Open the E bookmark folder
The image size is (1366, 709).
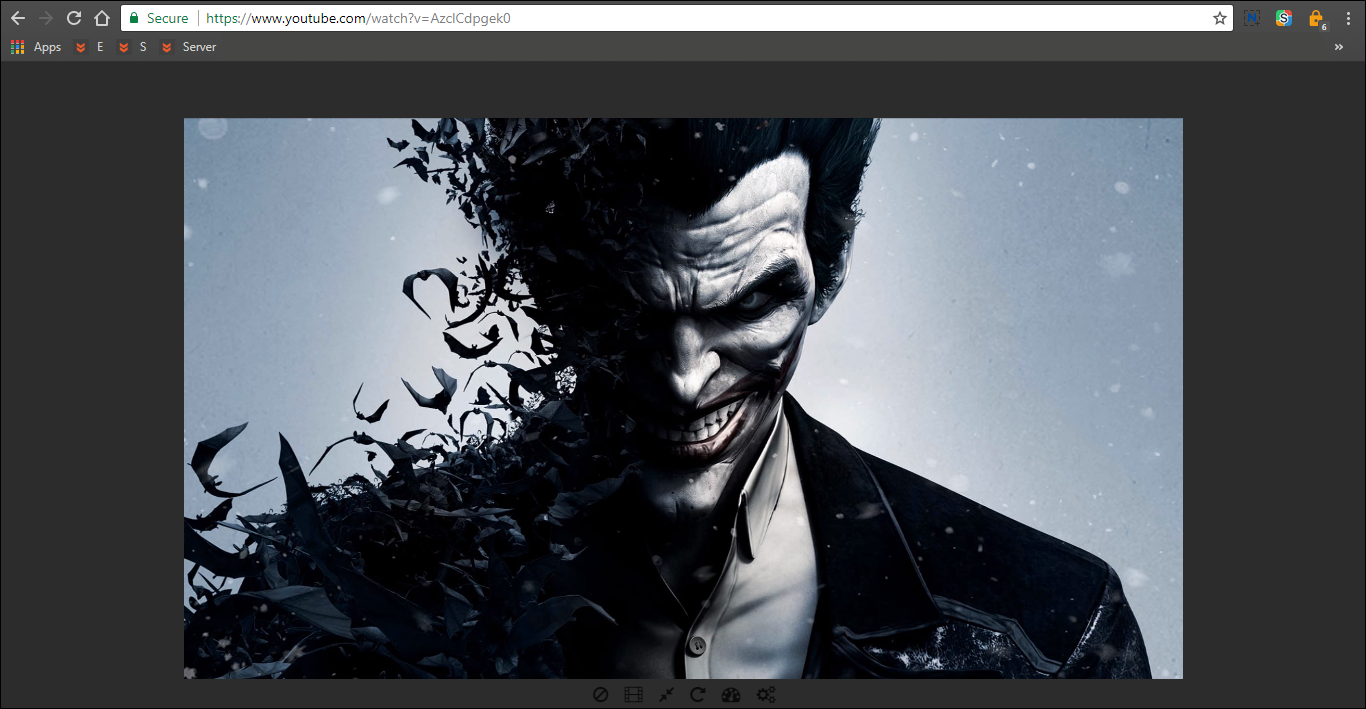point(90,47)
